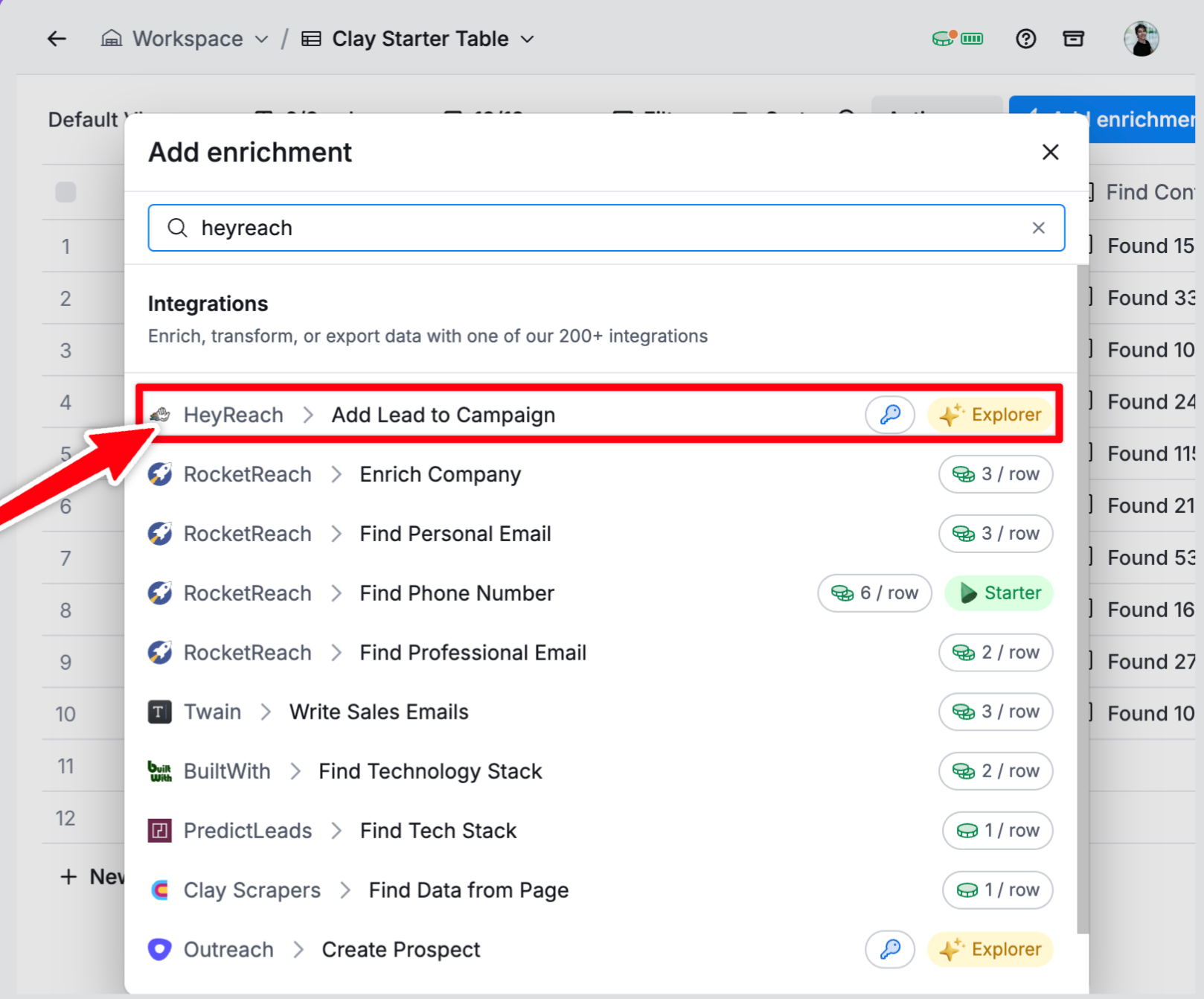Click the 3 / row cost on Enrich Company
This screenshot has width=1204, height=999.
click(996, 474)
